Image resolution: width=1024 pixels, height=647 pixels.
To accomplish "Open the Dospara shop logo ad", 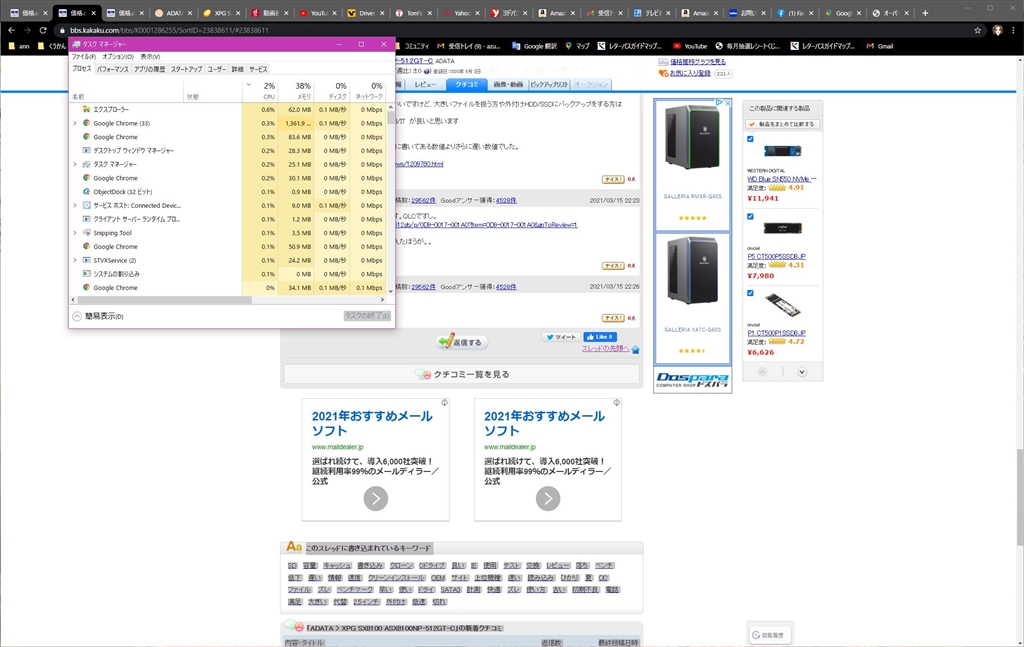I will coord(692,380).
